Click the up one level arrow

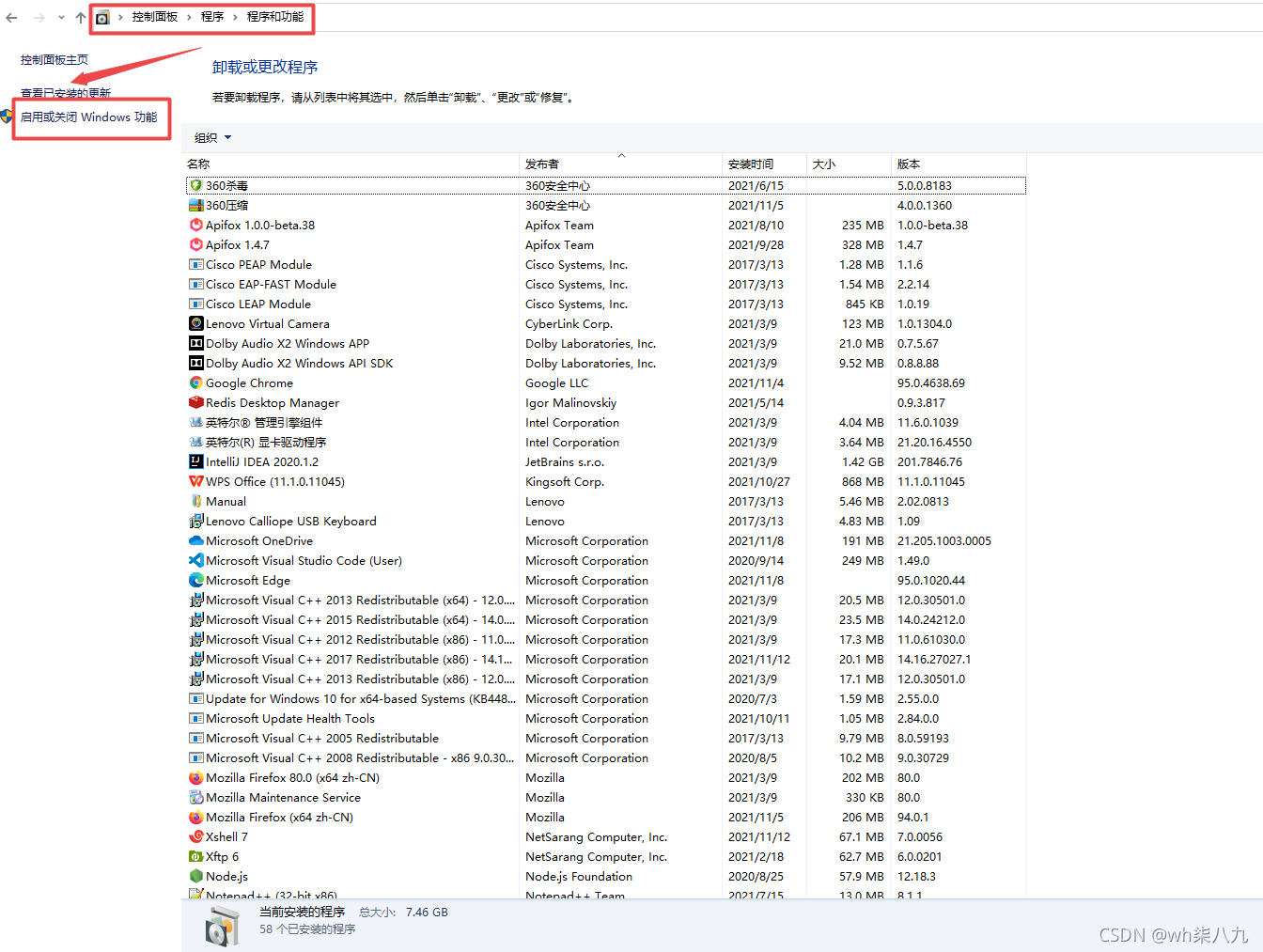[x=81, y=17]
